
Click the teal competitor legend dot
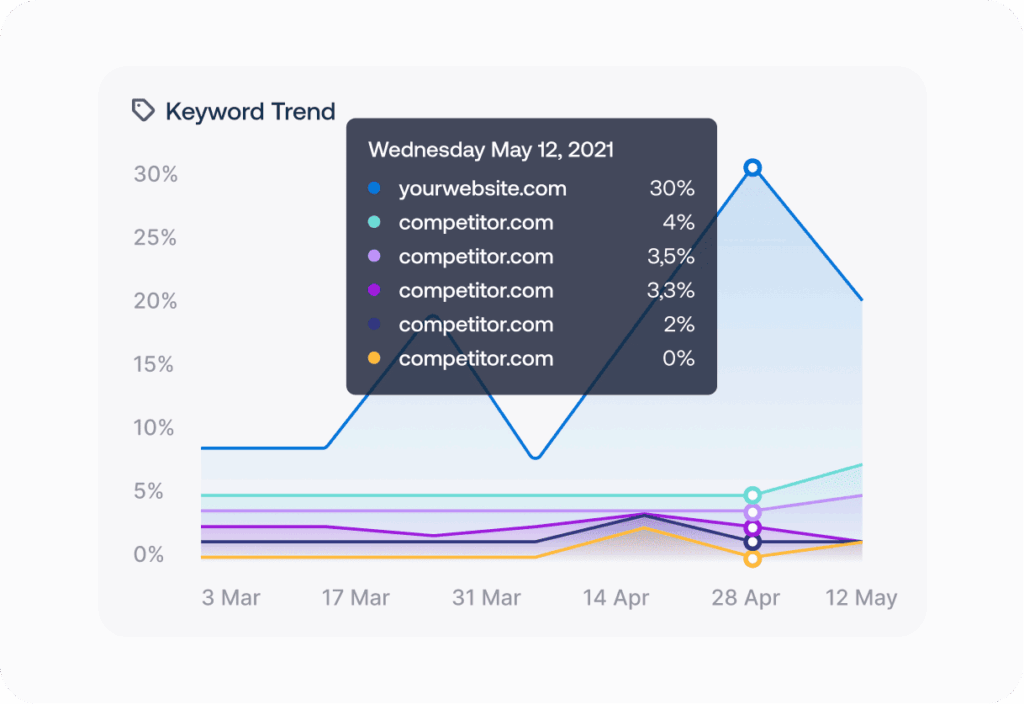coord(374,222)
